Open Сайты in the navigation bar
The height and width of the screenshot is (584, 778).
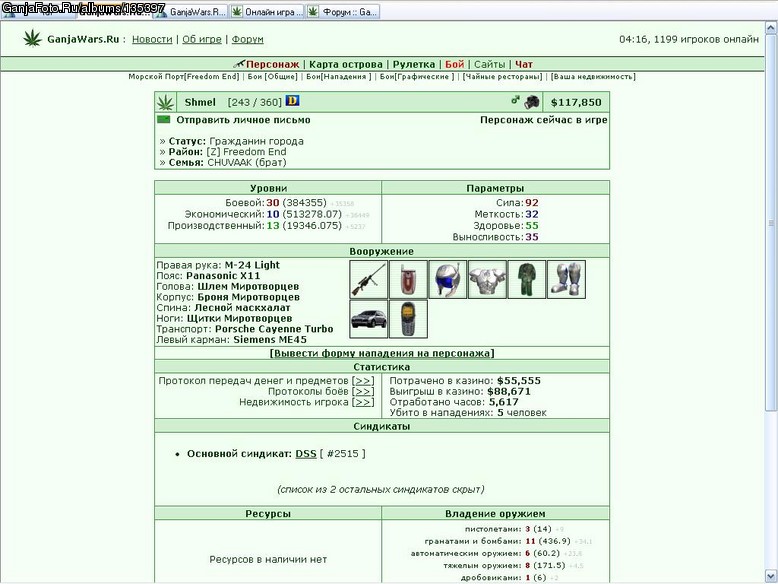[489, 64]
